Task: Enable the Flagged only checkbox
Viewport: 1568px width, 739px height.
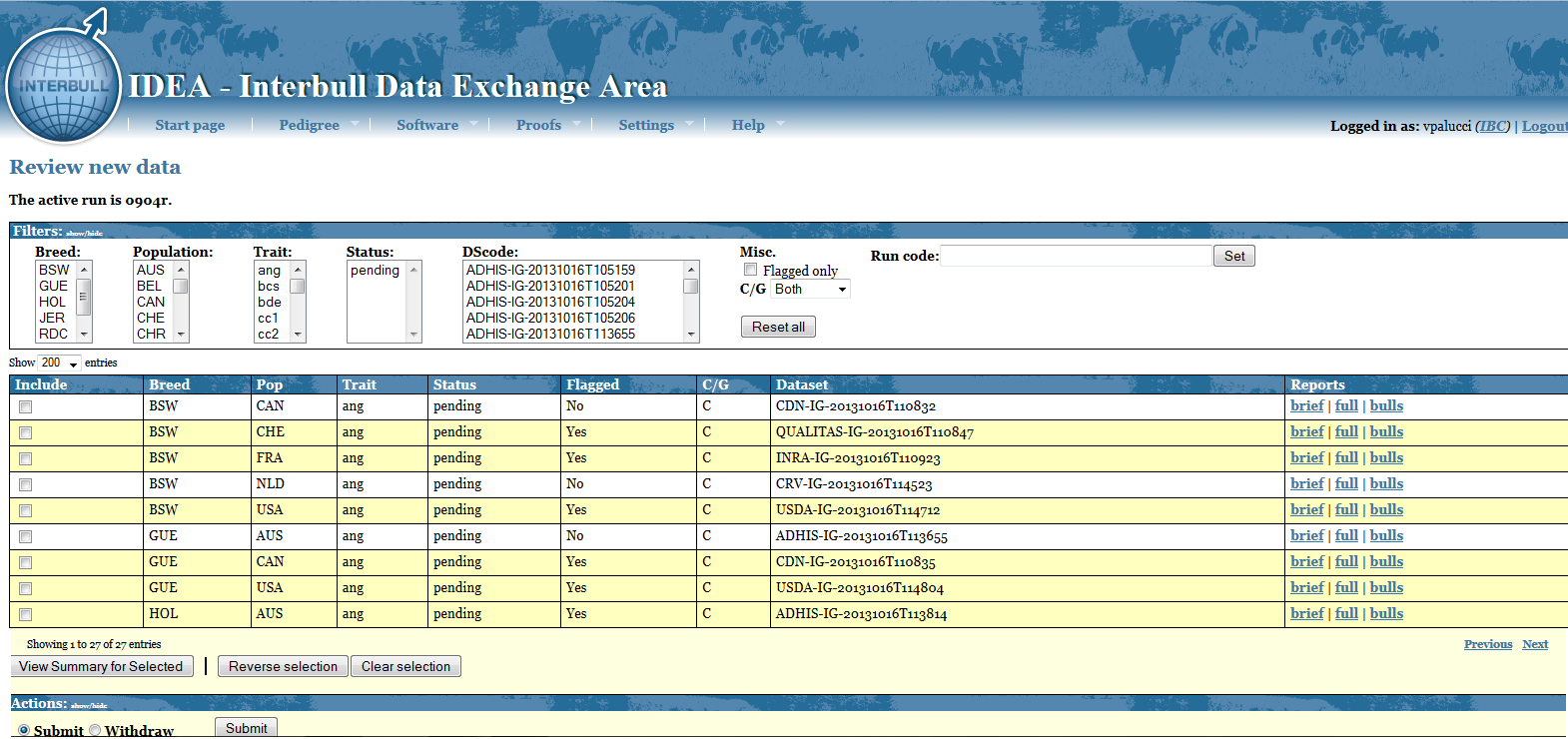Action: [x=750, y=270]
